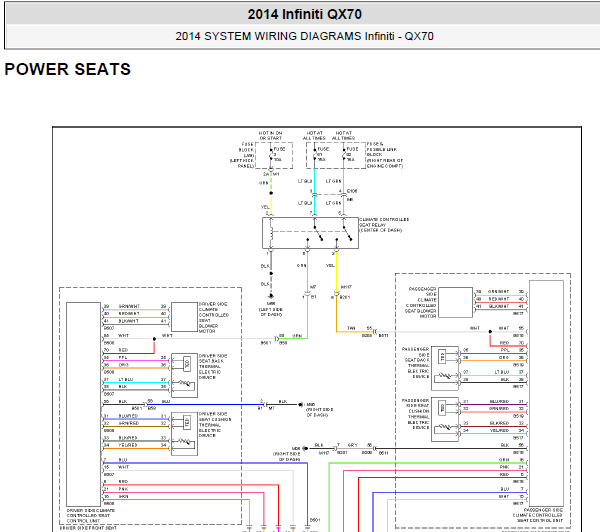Click the 'YEL' label above relay pin 2
This screenshot has height=532, width=600.
[x=265, y=207]
